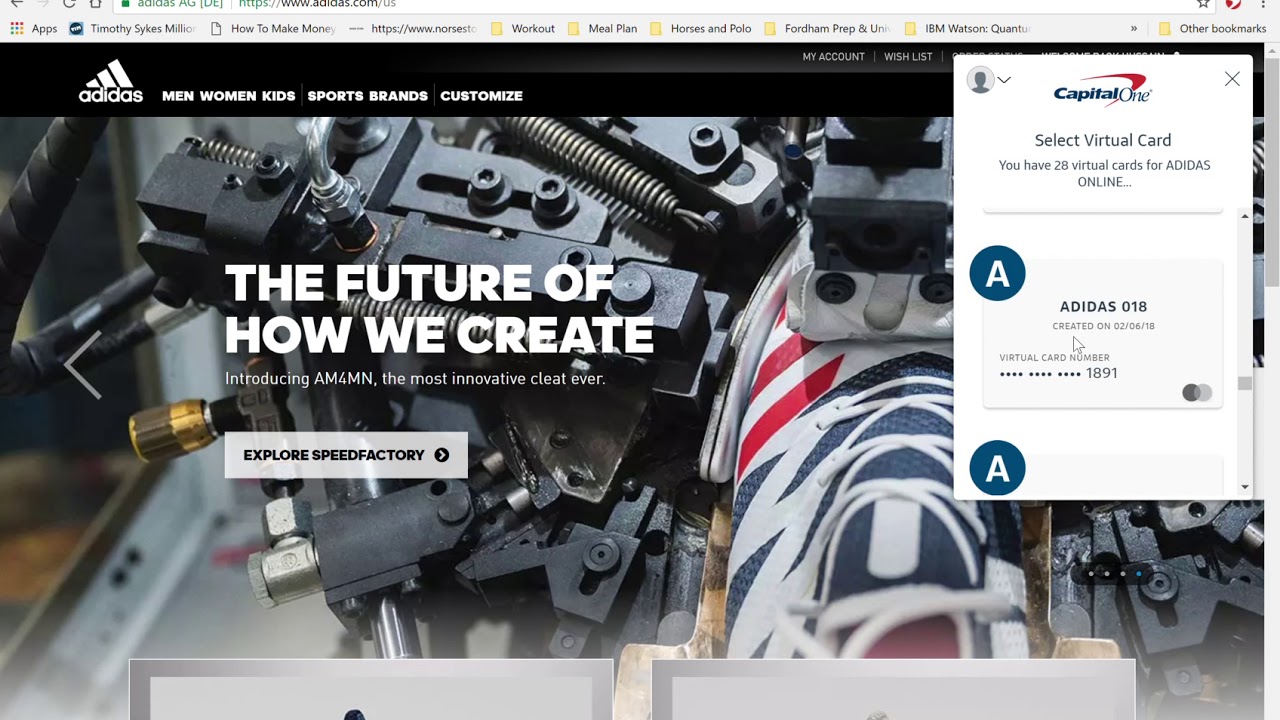Viewport: 1280px width, 720px height.
Task: Open the BRANDS menu
Action: (398, 96)
